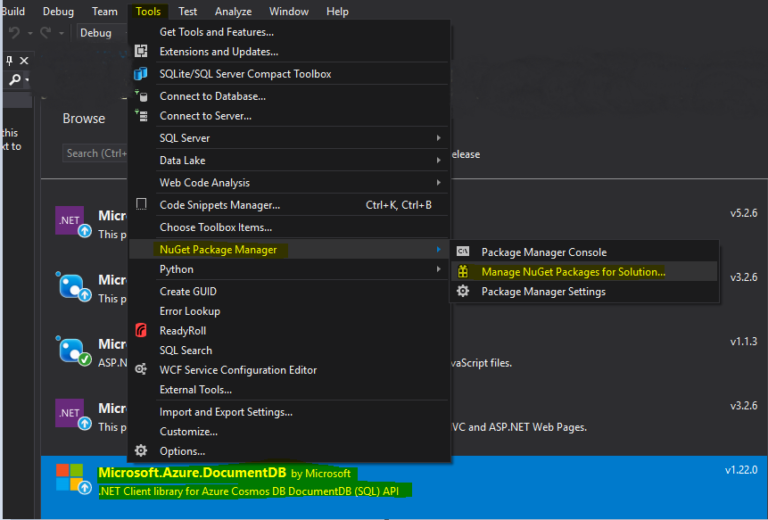Open the redo history dropdown arrow
The image size is (768, 520).
(x=61, y=33)
